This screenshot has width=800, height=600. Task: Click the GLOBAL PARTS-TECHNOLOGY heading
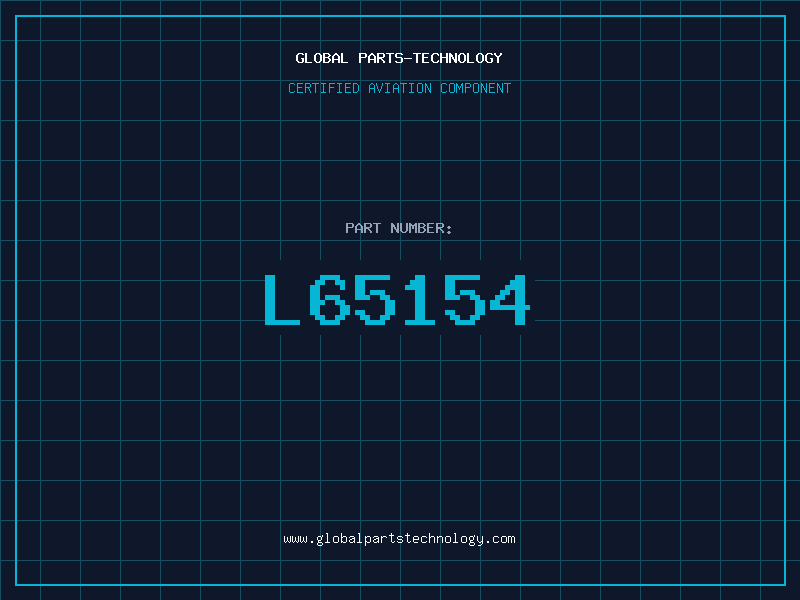coord(399,58)
